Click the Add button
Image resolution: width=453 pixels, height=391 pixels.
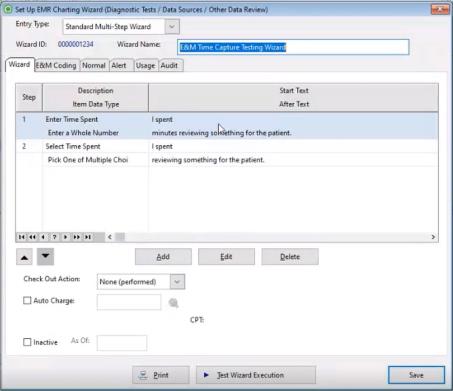[x=163, y=257]
